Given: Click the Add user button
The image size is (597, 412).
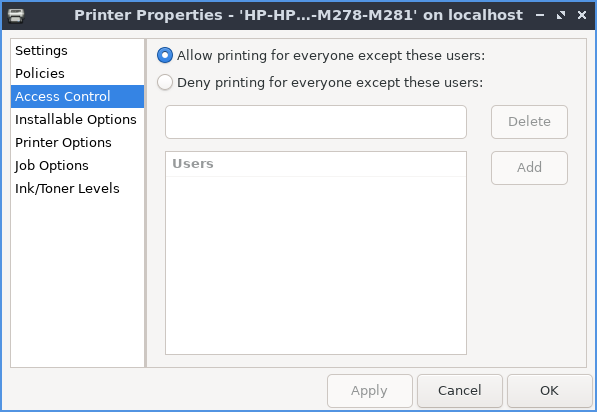Looking at the screenshot, I should [x=529, y=168].
